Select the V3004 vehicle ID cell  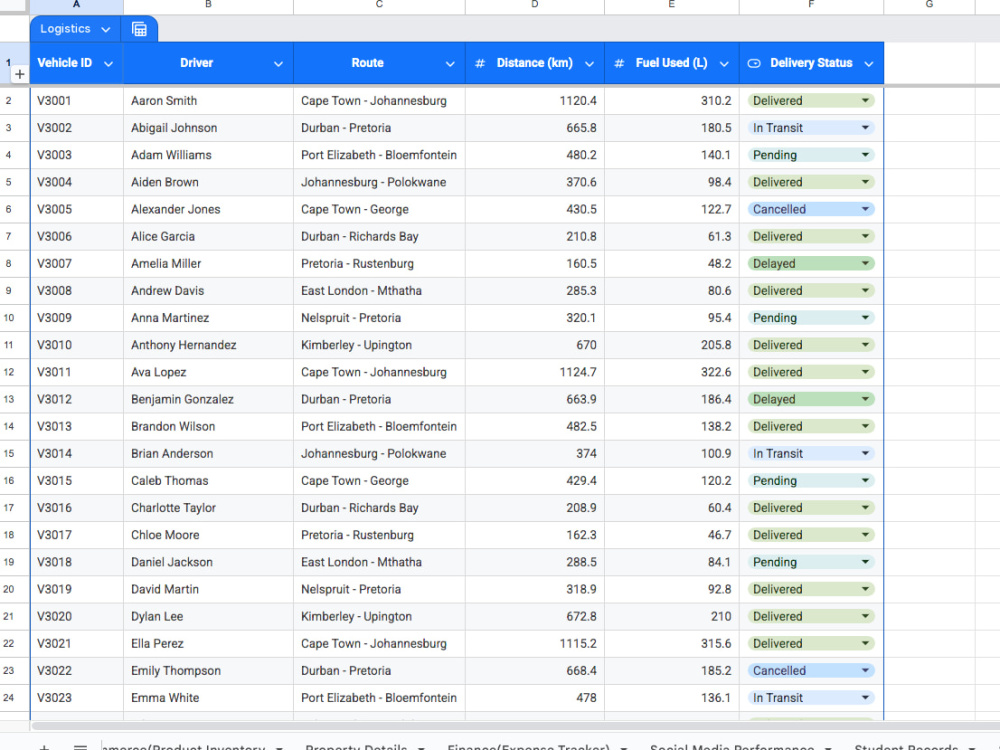[77, 182]
